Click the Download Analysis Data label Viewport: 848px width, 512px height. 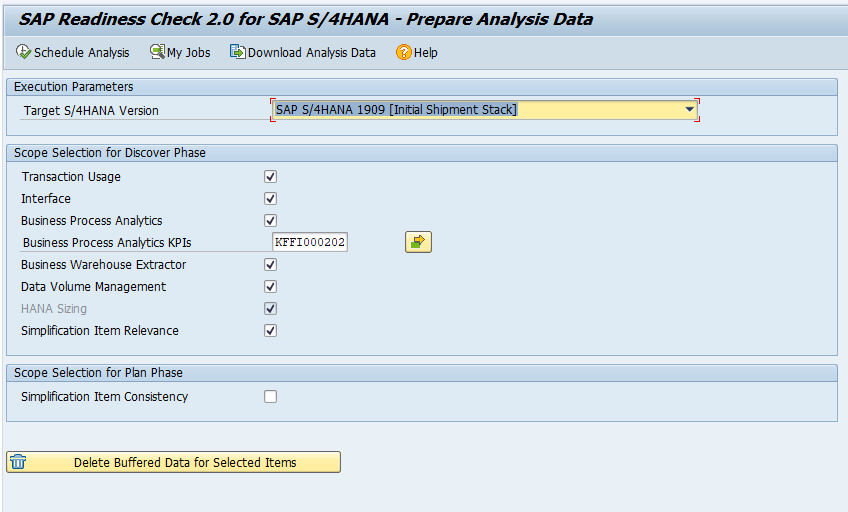point(312,52)
